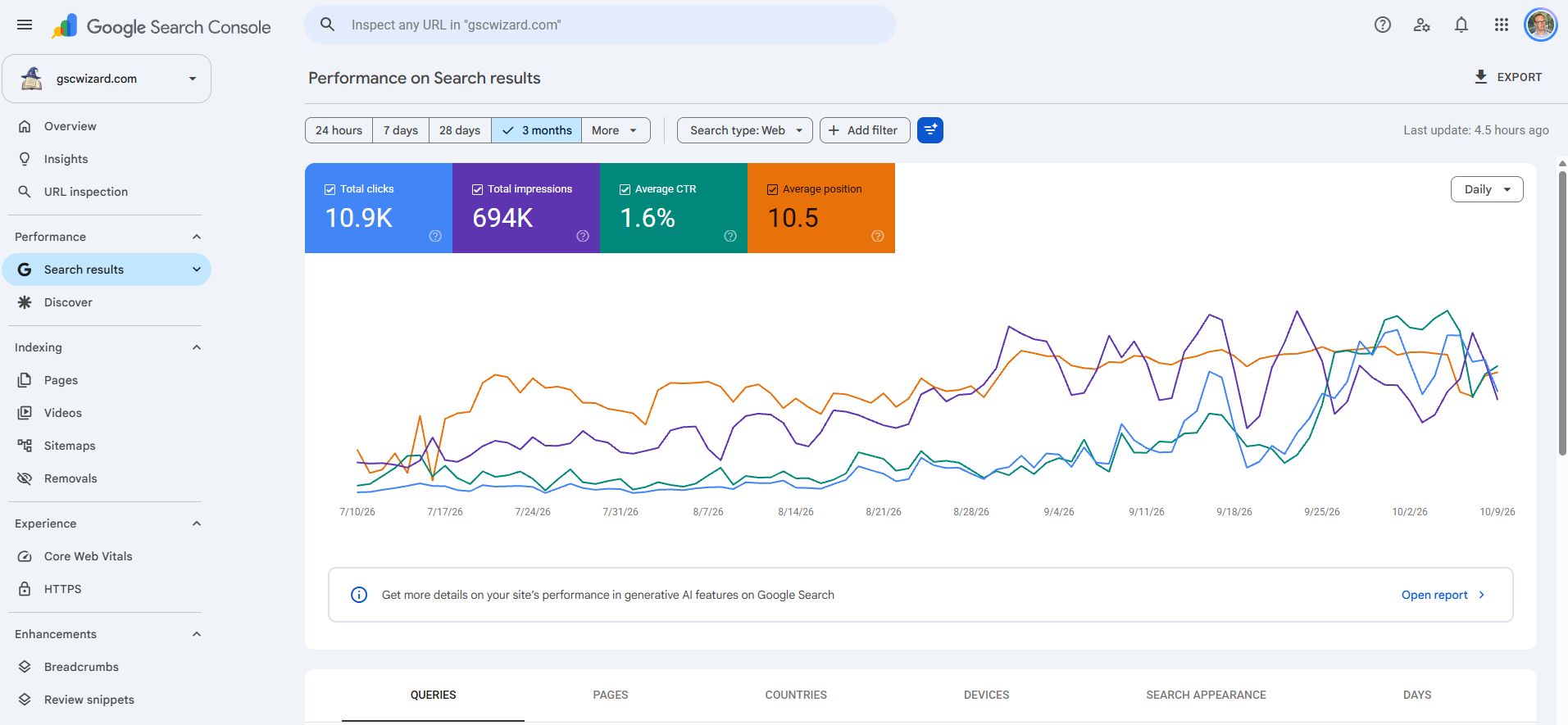Open the main hamburger menu
Viewport: 1568px width, 725px height.
point(25,25)
